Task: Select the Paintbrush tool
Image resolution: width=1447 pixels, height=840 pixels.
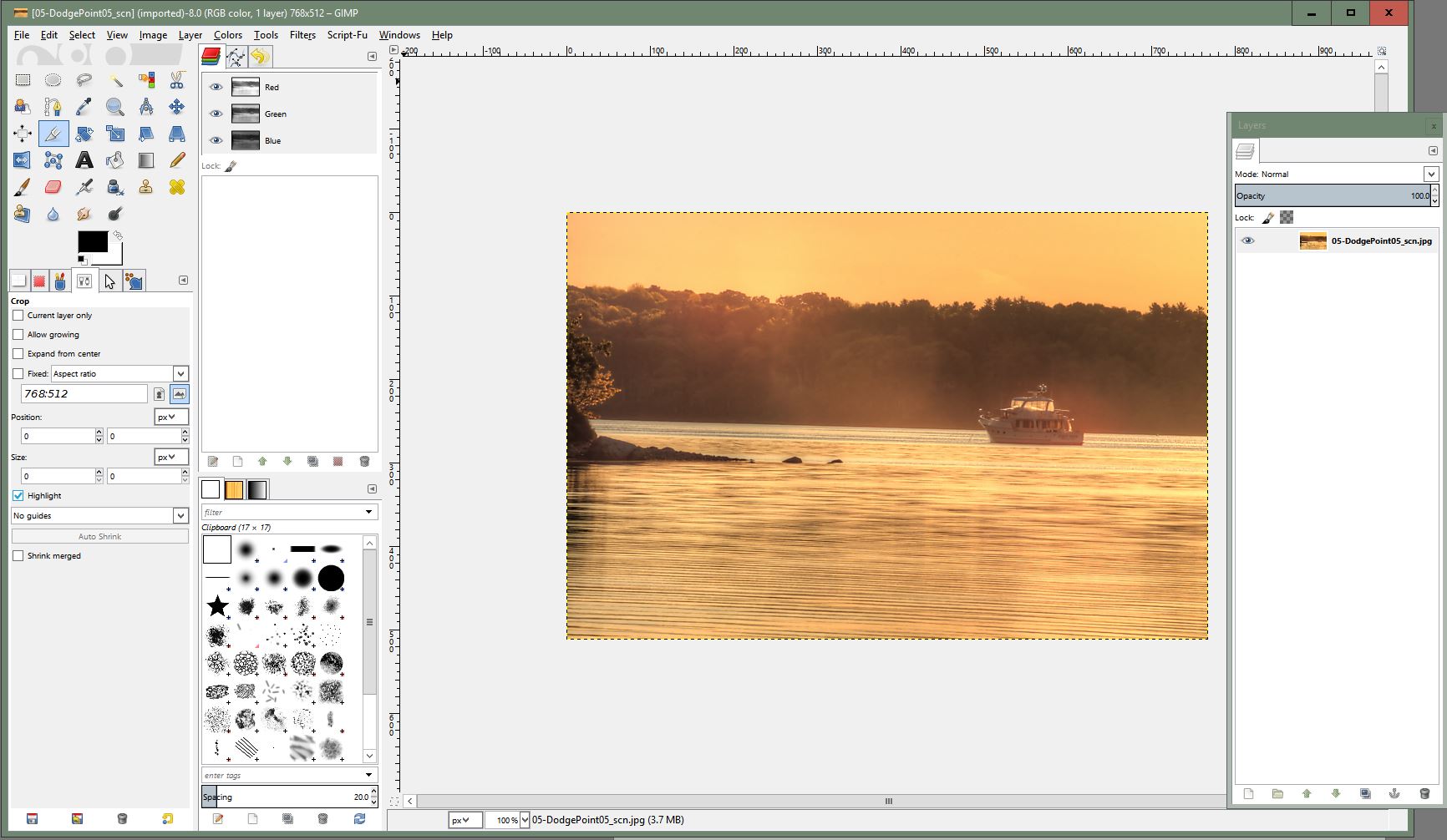Action: [23, 187]
